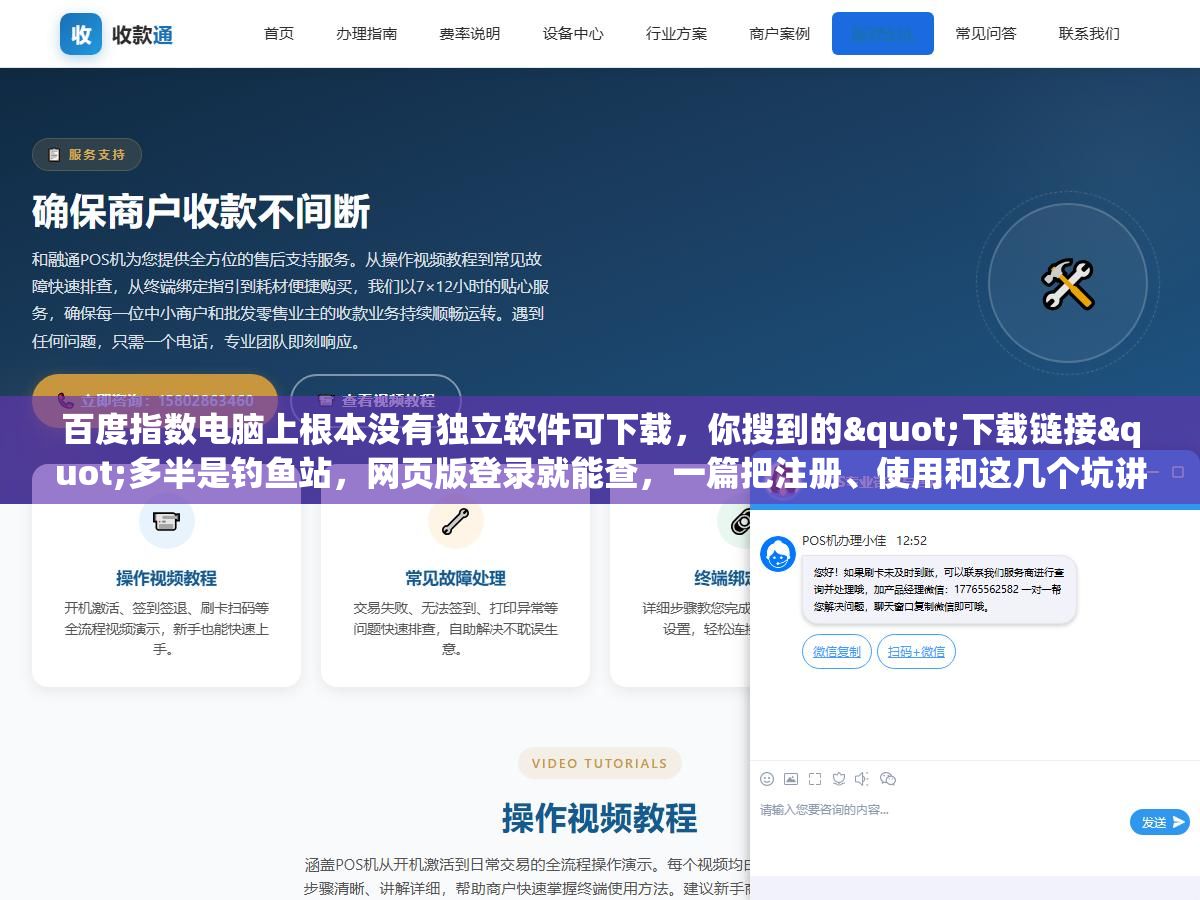Click the 和融通POS机 hero paragraph
1200x900 pixels.
tap(290, 300)
